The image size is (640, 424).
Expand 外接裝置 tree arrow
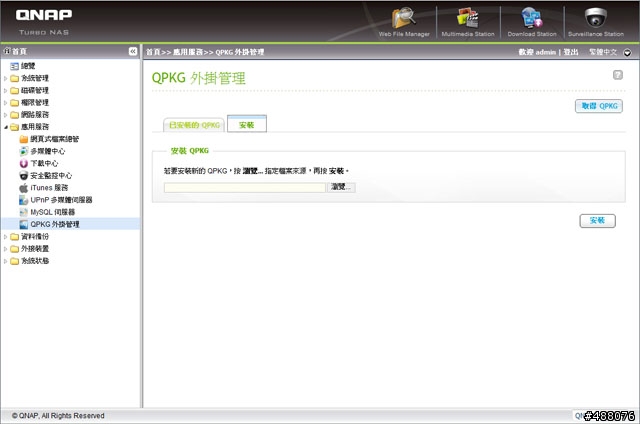(5, 249)
